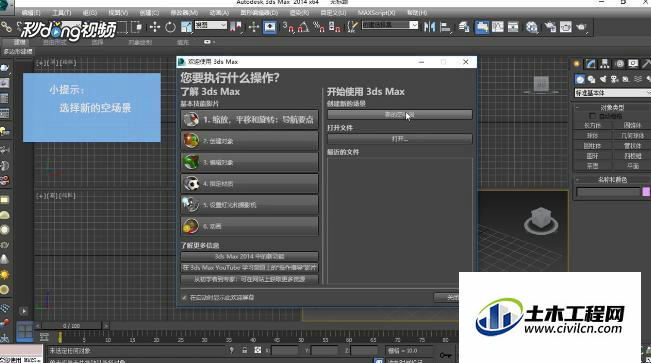Select the Lights category icon
Image resolution: width=651 pixels, height=363 pixels.
click(603, 79)
